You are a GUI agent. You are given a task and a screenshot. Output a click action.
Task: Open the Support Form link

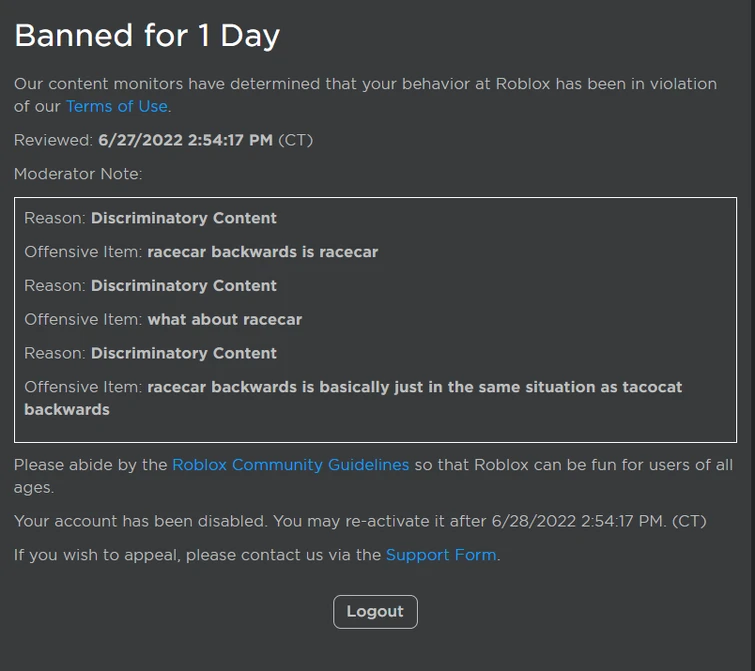[441, 555]
